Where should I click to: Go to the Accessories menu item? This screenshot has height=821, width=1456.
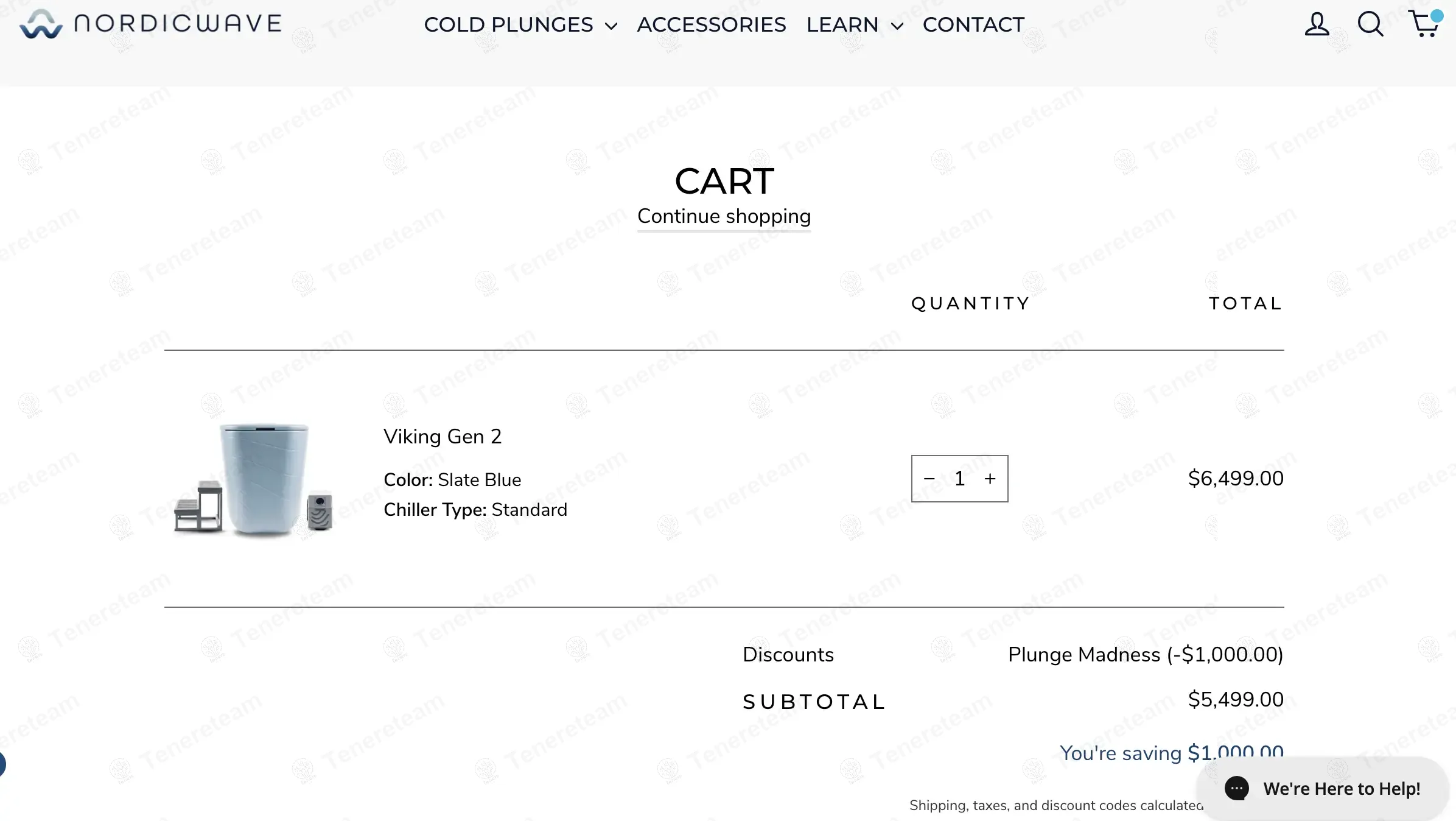pos(712,24)
